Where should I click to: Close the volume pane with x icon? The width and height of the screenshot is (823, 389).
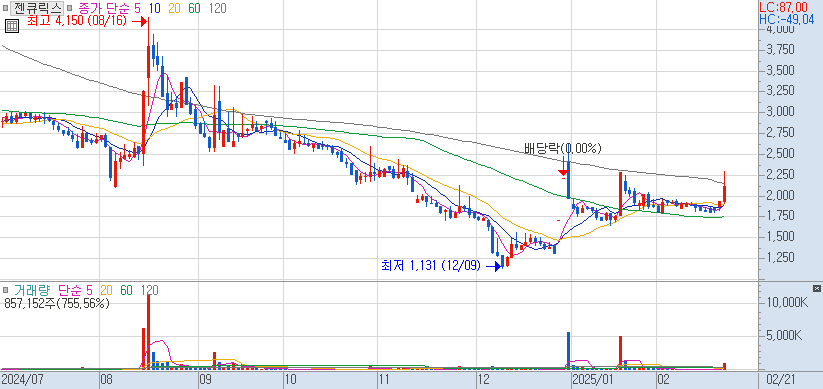click(x=816, y=288)
